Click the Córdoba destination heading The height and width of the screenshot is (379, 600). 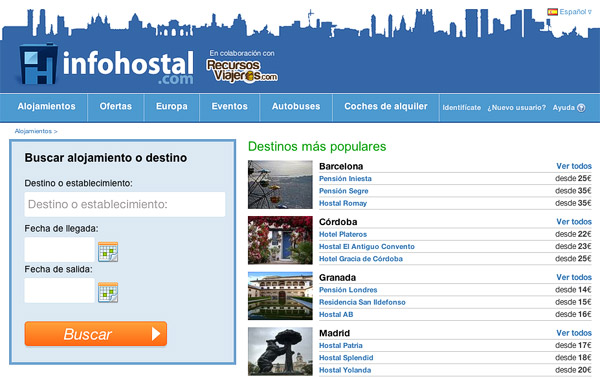coord(338,222)
